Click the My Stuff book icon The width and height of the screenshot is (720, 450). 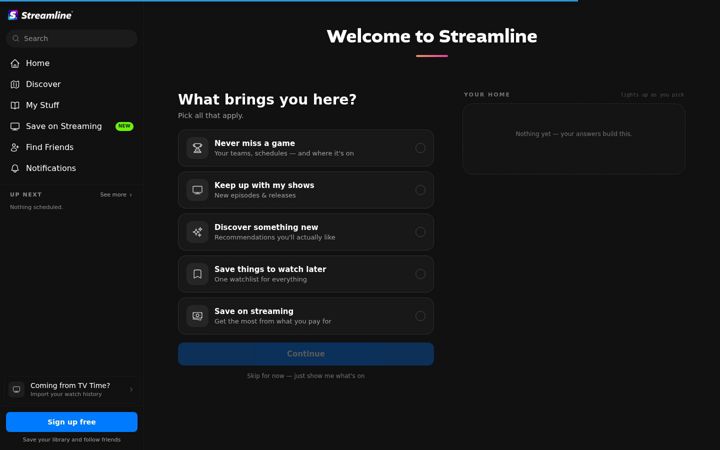(15, 106)
